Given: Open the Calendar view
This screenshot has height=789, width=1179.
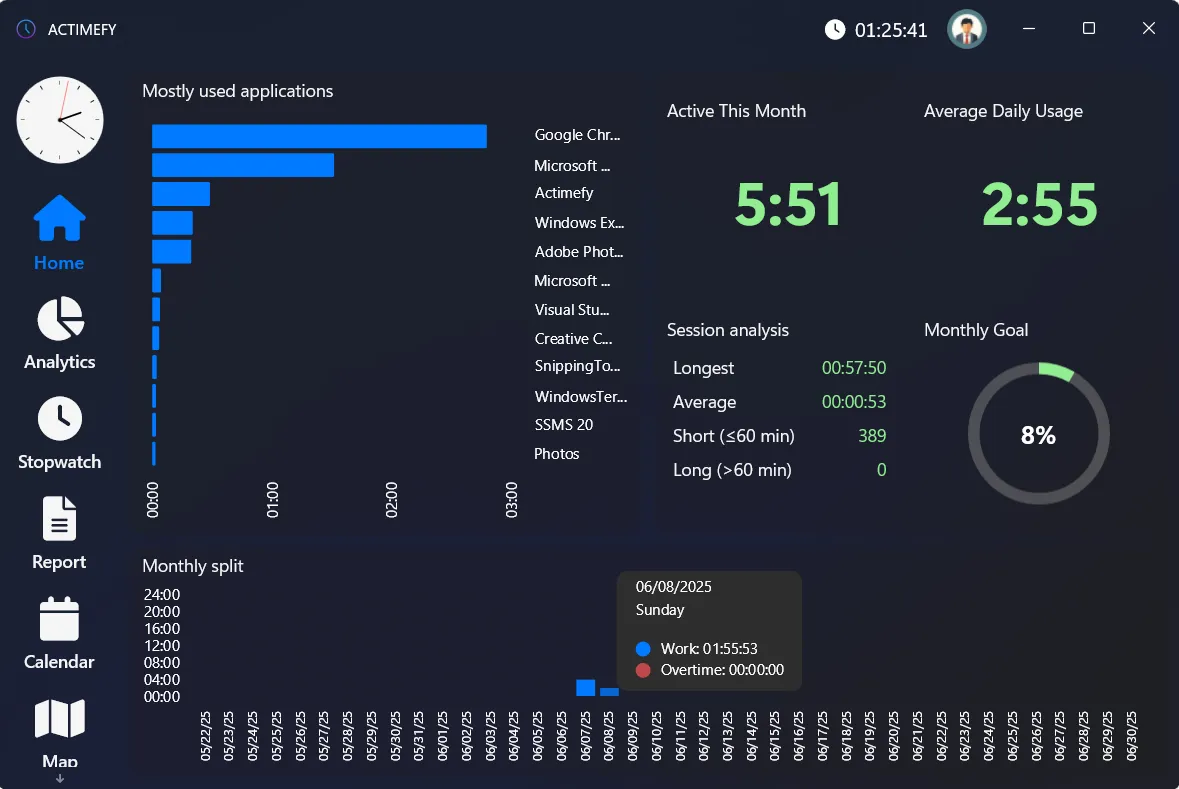Looking at the screenshot, I should [x=58, y=630].
